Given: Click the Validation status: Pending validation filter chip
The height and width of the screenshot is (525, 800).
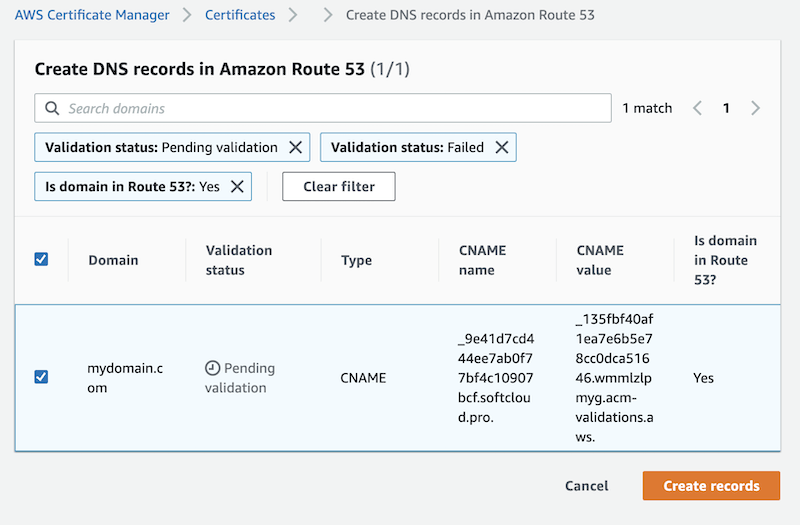Looking at the screenshot, I should [172, 147].
